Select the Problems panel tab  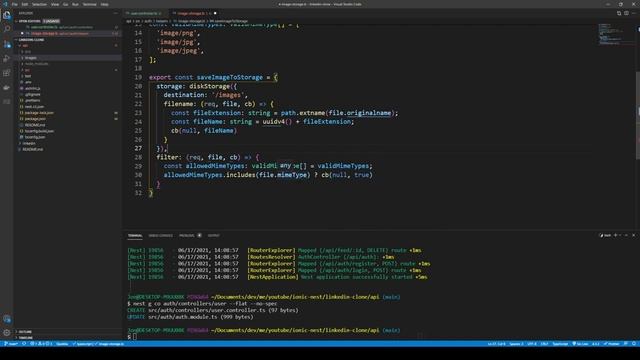pos(190,236)
